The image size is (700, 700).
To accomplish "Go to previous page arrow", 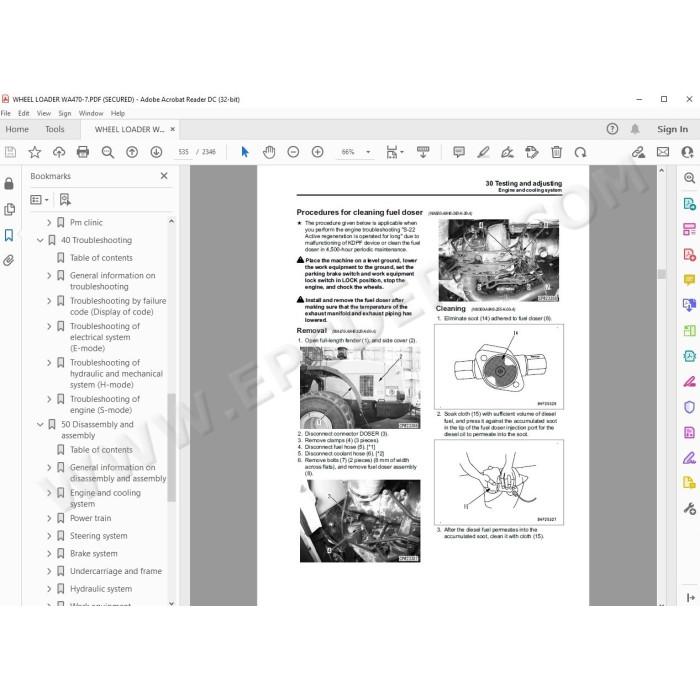I will pos(132,152).
